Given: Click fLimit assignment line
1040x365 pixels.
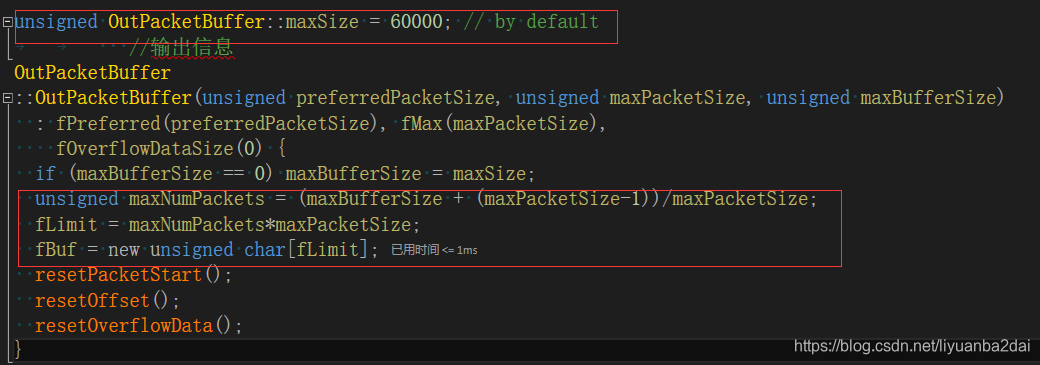Looking at the screenshot, I should [228, 224].
